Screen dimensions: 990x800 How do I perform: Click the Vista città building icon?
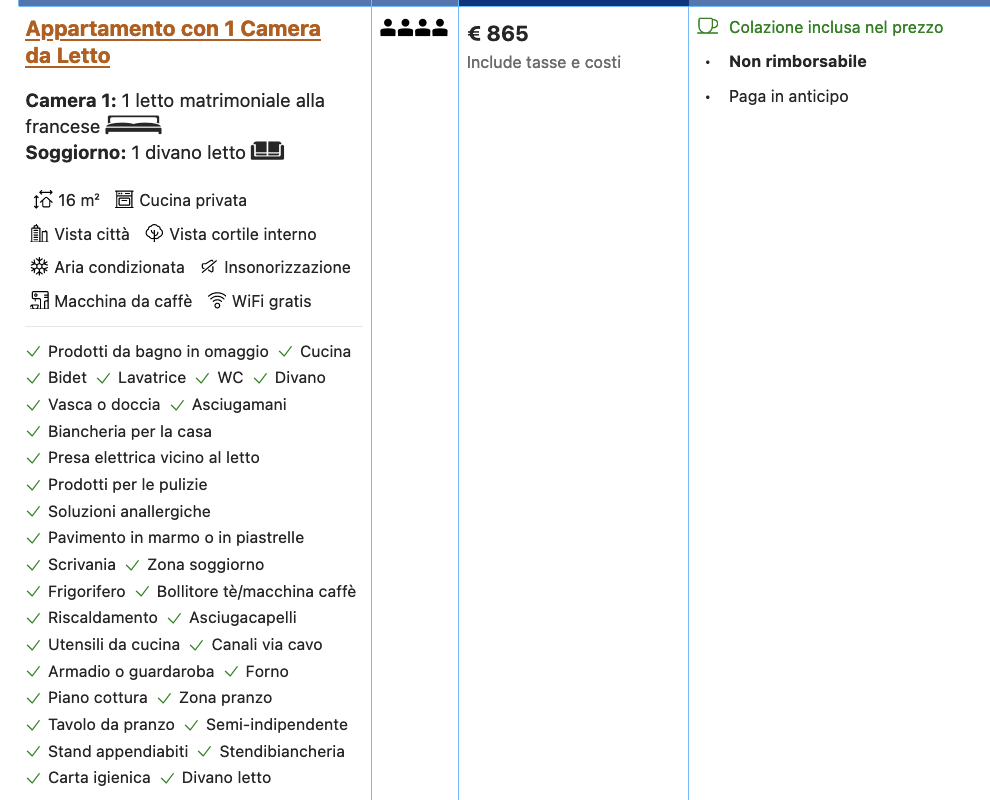[39, 234]
